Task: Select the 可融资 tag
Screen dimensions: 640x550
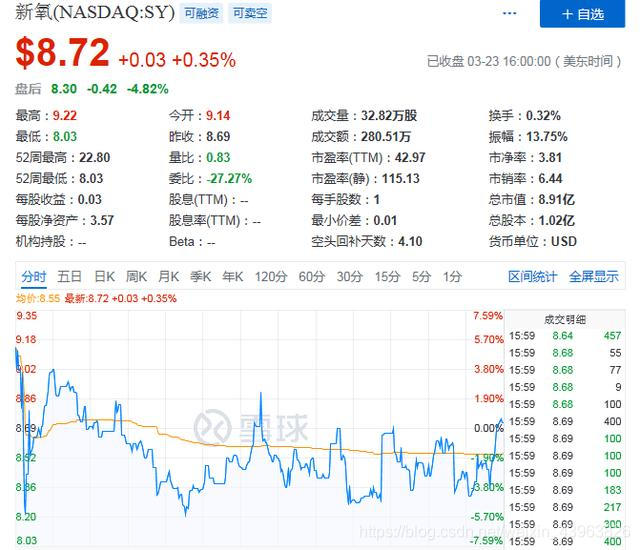Action: point(201,13)
